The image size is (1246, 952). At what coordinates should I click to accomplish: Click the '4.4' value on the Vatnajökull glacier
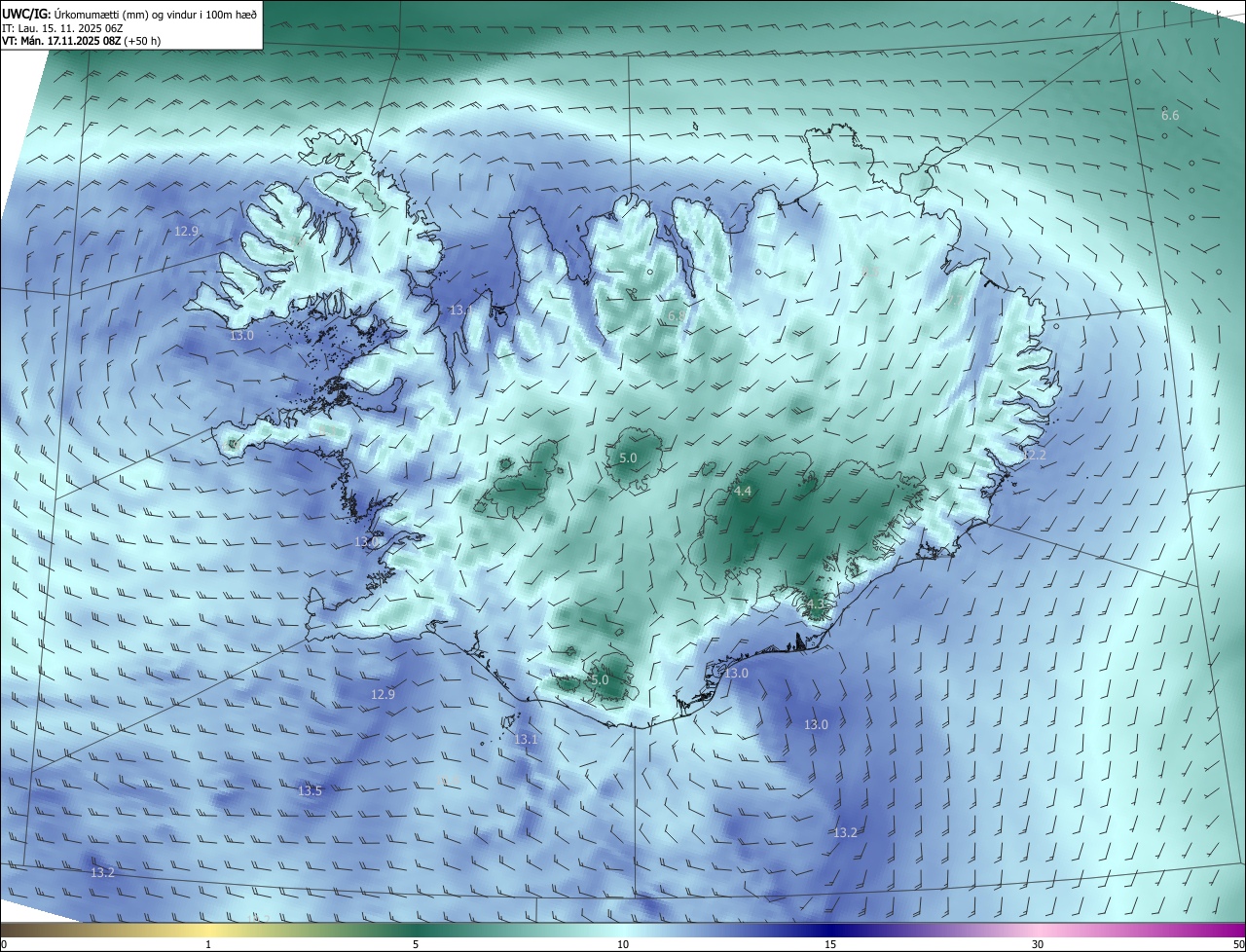click(743, 492)
